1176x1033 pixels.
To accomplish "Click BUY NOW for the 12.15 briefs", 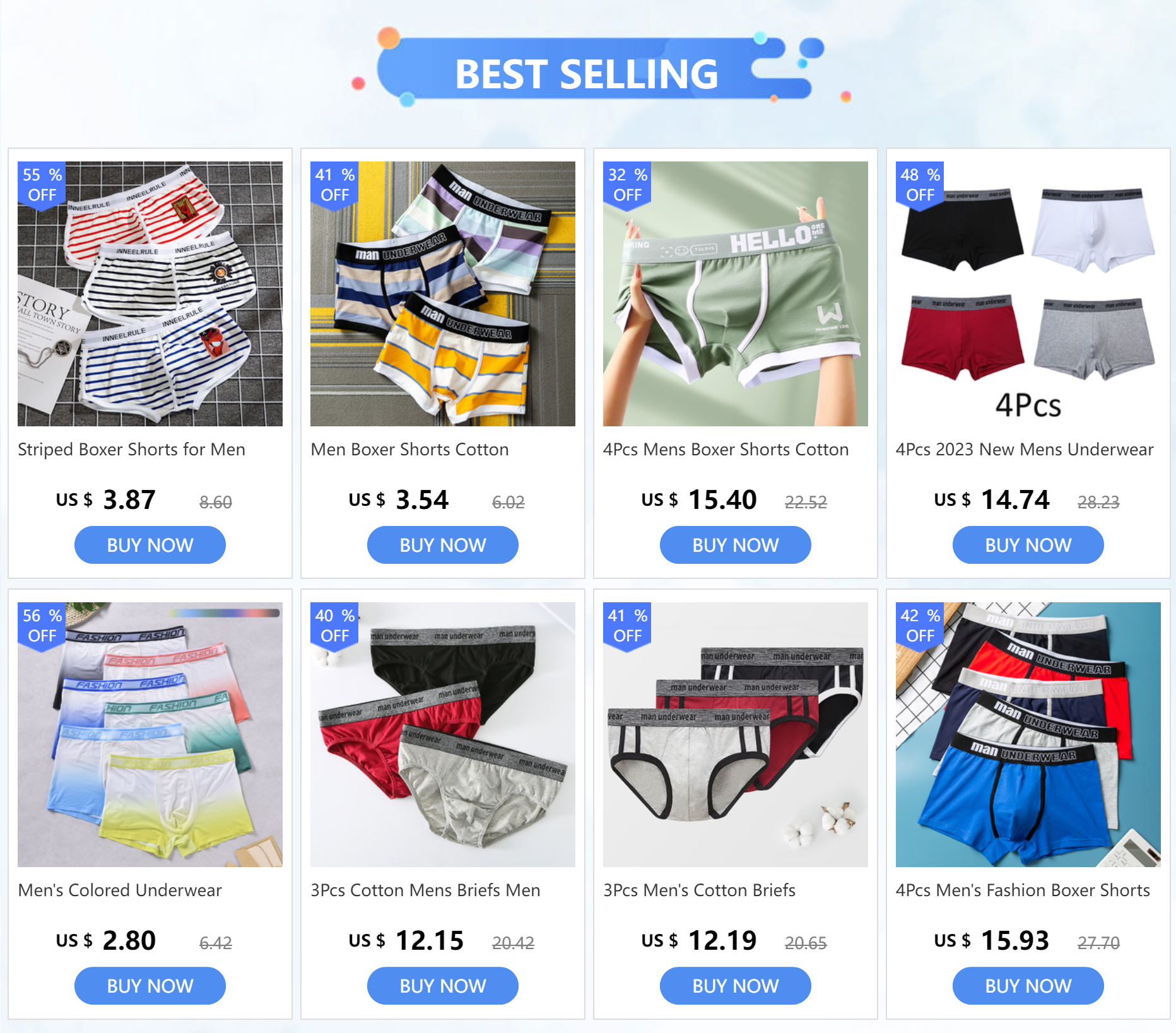I will click(x=443, y=986).
